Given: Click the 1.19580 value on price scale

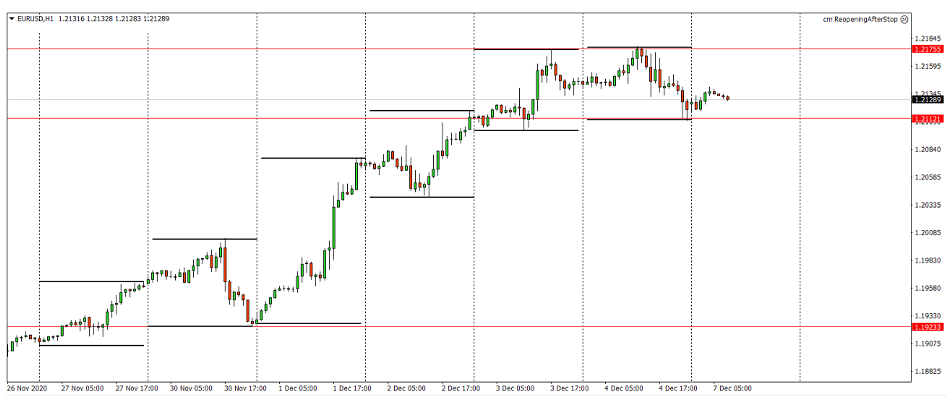Looking at the screenshot, I should point(926,288).
